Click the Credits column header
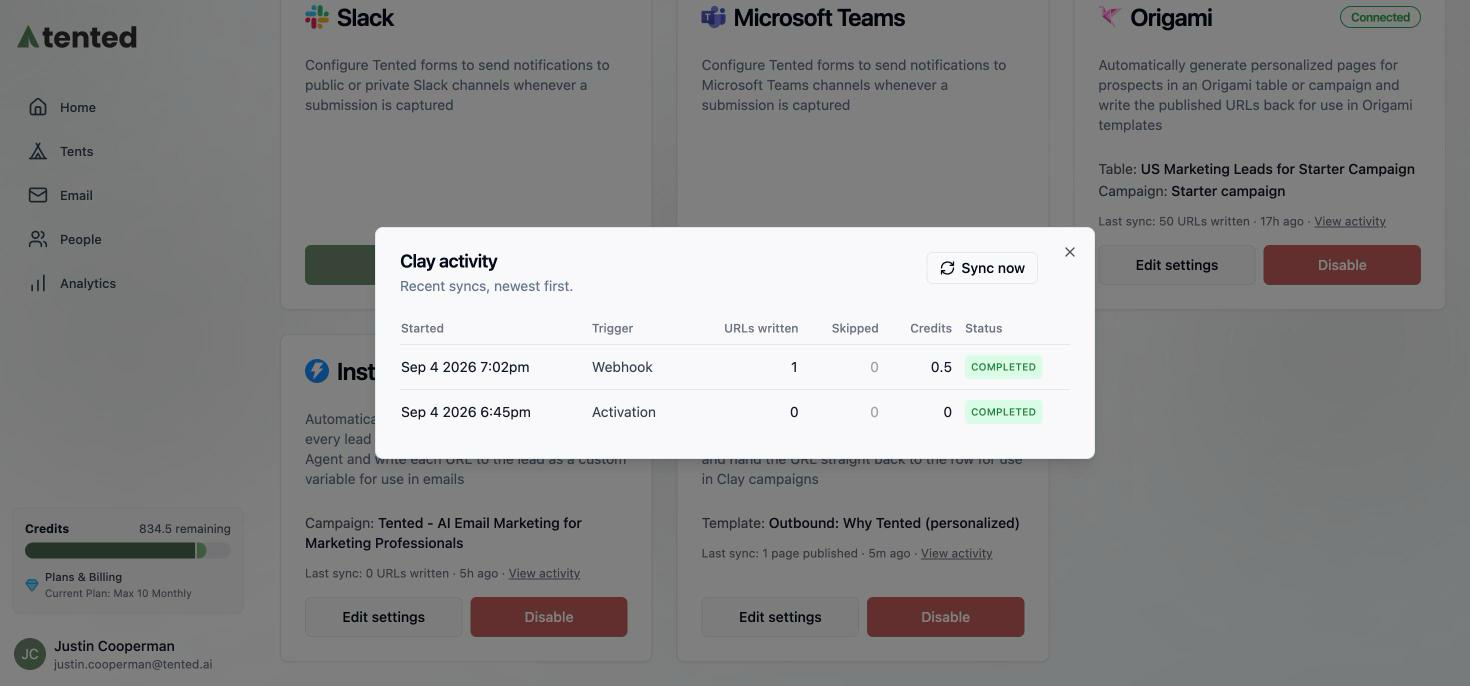 931,328
